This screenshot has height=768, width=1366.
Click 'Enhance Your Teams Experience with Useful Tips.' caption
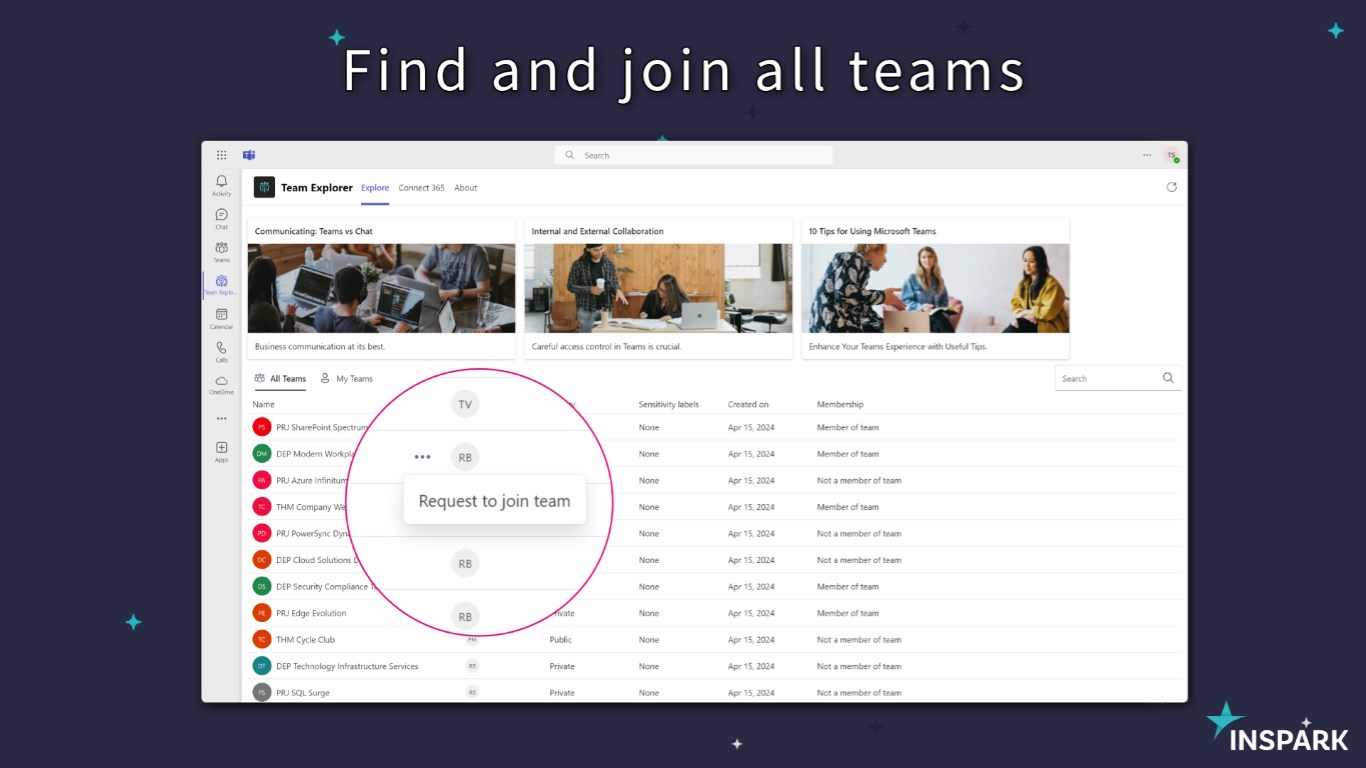click(898, 346)
